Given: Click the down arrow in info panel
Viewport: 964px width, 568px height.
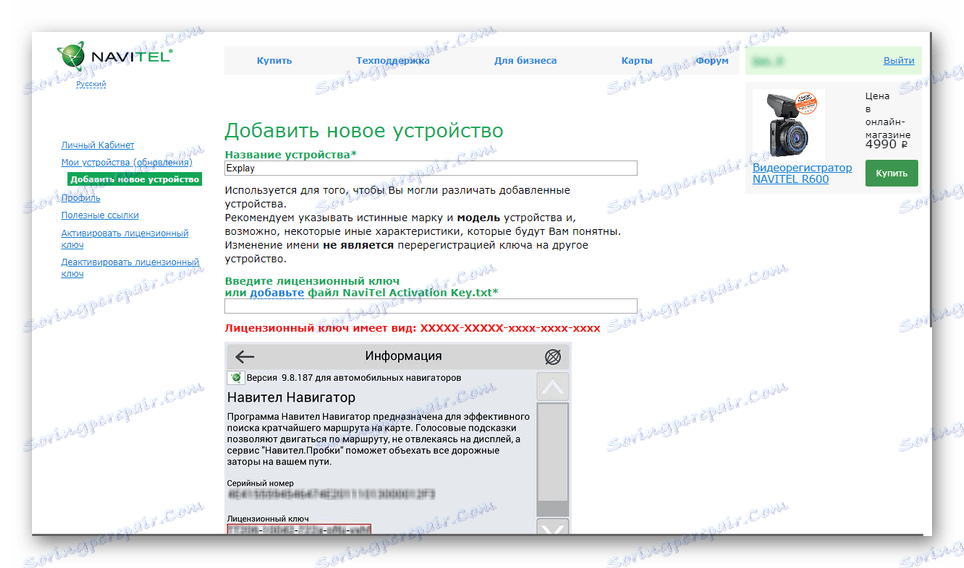Looking at the screenshot, I should tap(553, 526).
